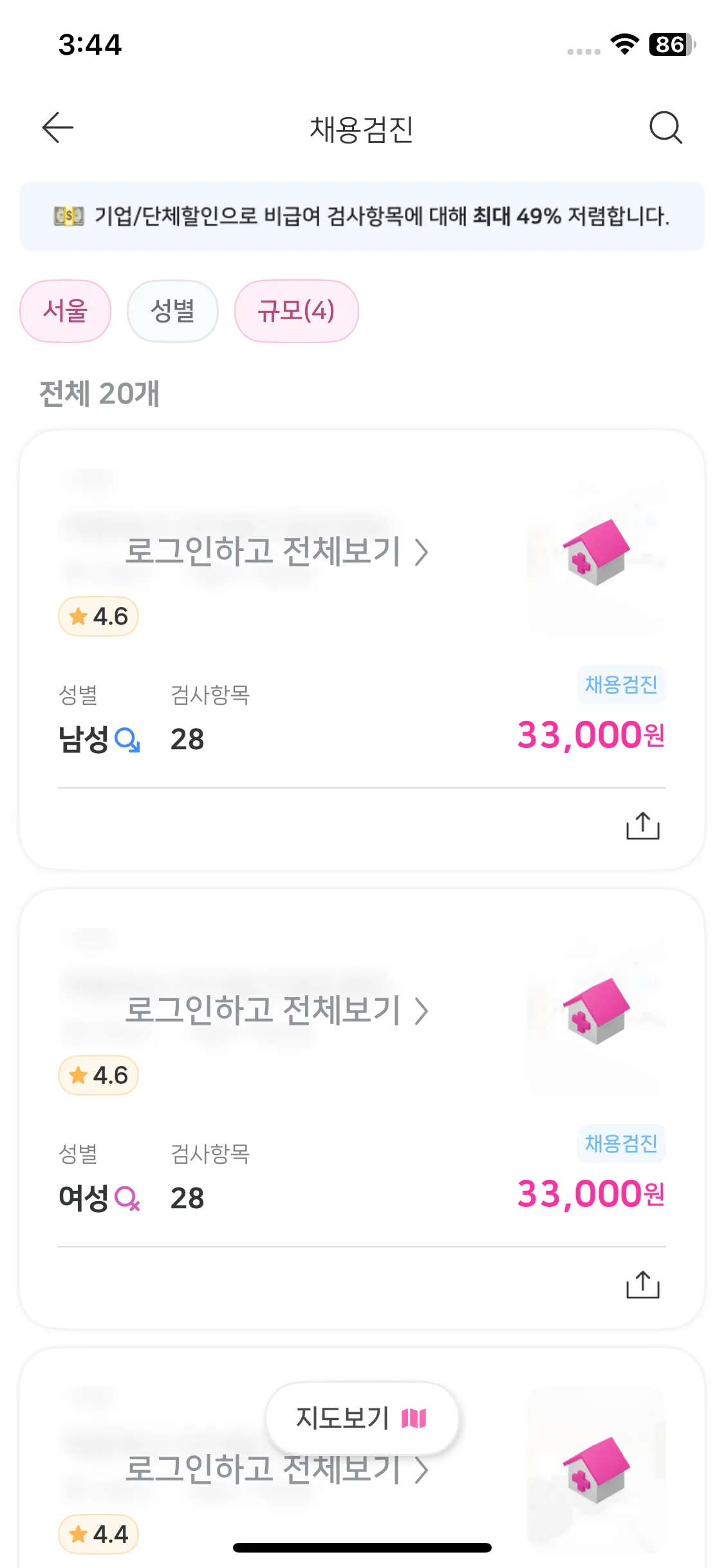
Task: Tap the 기업/단체할인 discount banner
Action: coord(362,216)
